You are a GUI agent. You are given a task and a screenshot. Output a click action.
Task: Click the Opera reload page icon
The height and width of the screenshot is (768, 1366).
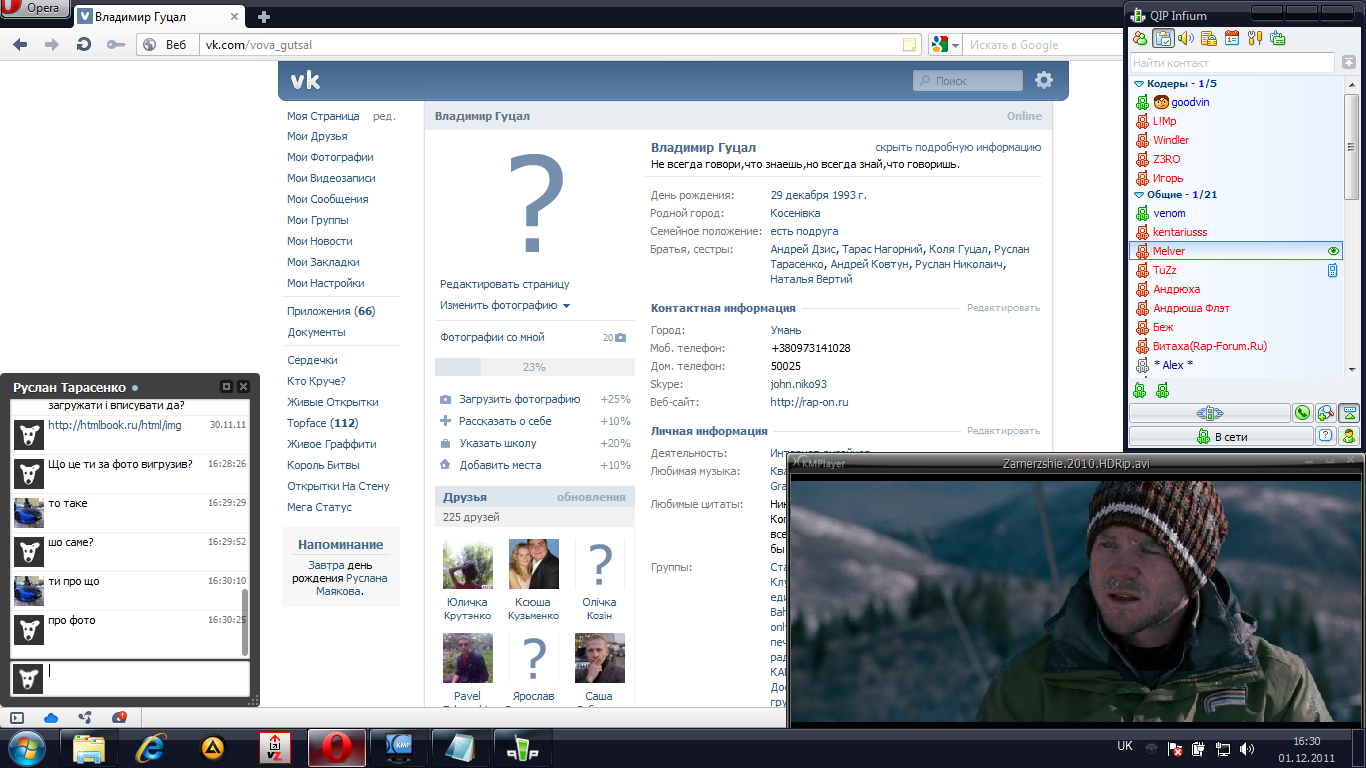(x=84, y=44)
